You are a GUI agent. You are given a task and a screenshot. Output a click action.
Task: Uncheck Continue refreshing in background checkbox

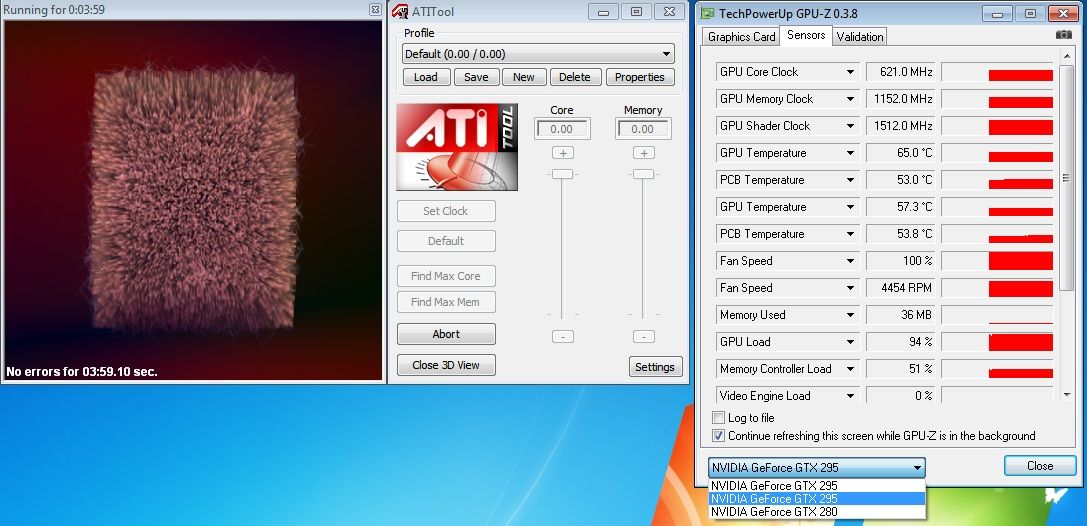coord(718,436)
